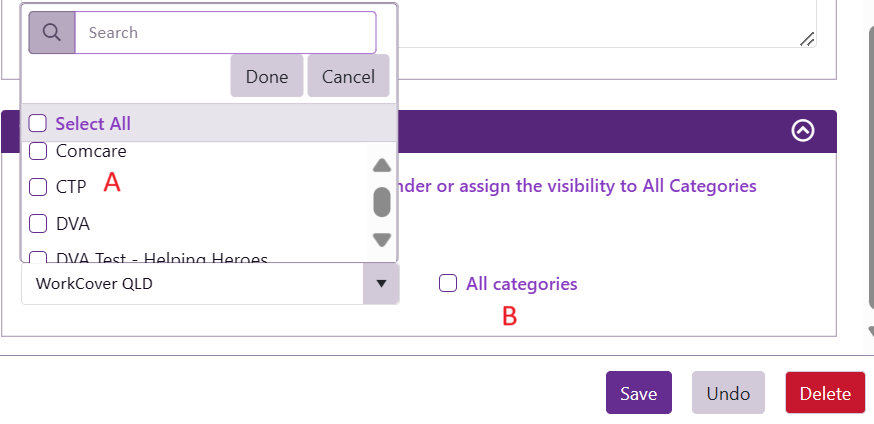Screen dimensions: 874x424
Task: Click the magnifying glass search icon
Action: [51, 33]
